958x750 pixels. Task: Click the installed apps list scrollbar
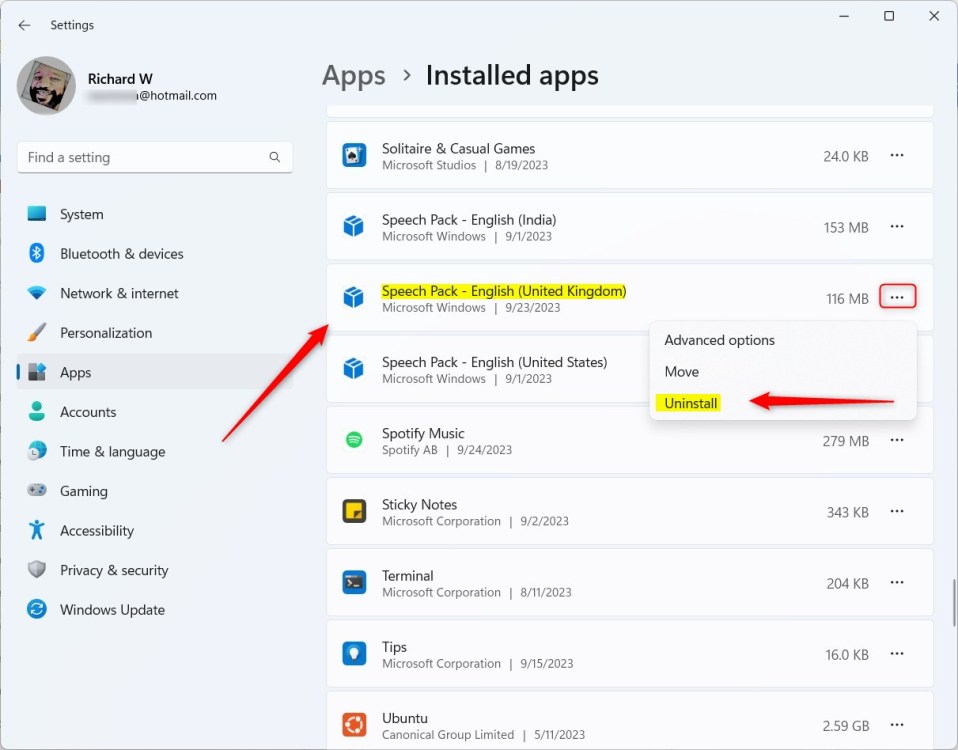pos(954,602)
